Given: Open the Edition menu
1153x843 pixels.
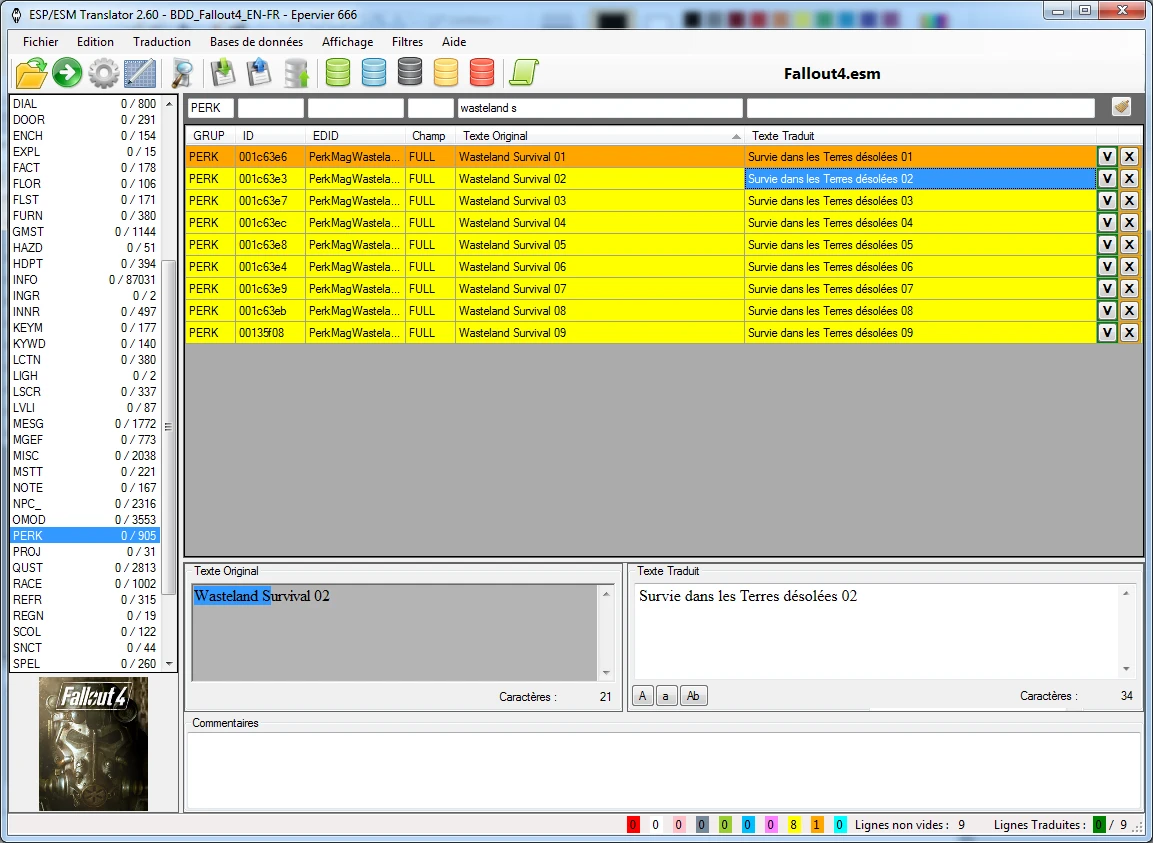Looking at the screenshot, I should tap(96, 42).
